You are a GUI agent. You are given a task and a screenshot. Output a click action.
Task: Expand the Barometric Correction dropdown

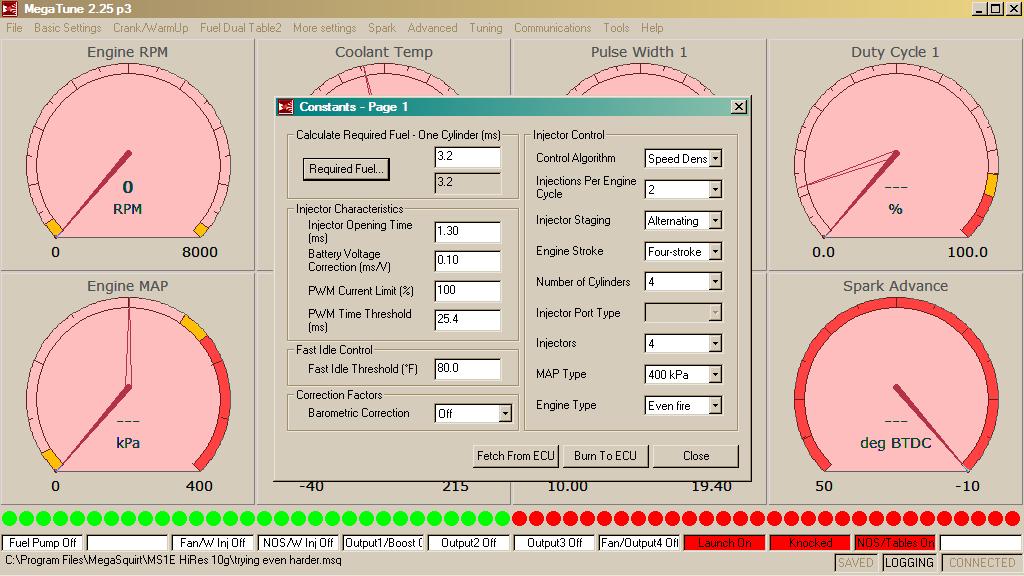click(505, 413)
